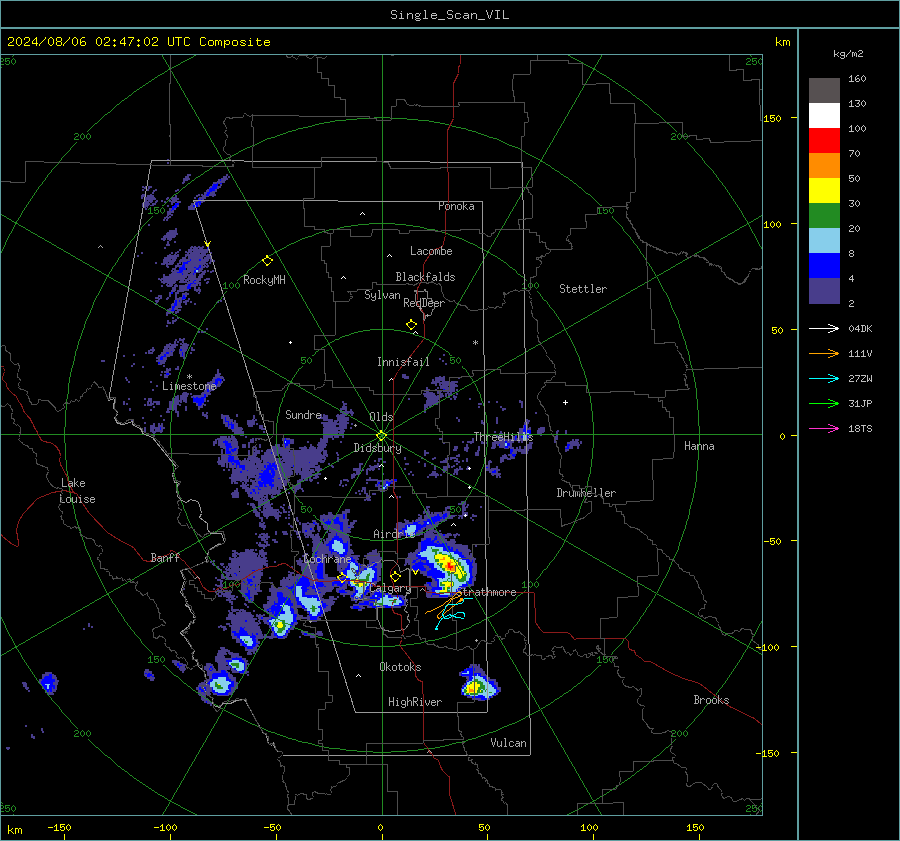
Task: Click the Lacombe town label
Action: [431, 251]
